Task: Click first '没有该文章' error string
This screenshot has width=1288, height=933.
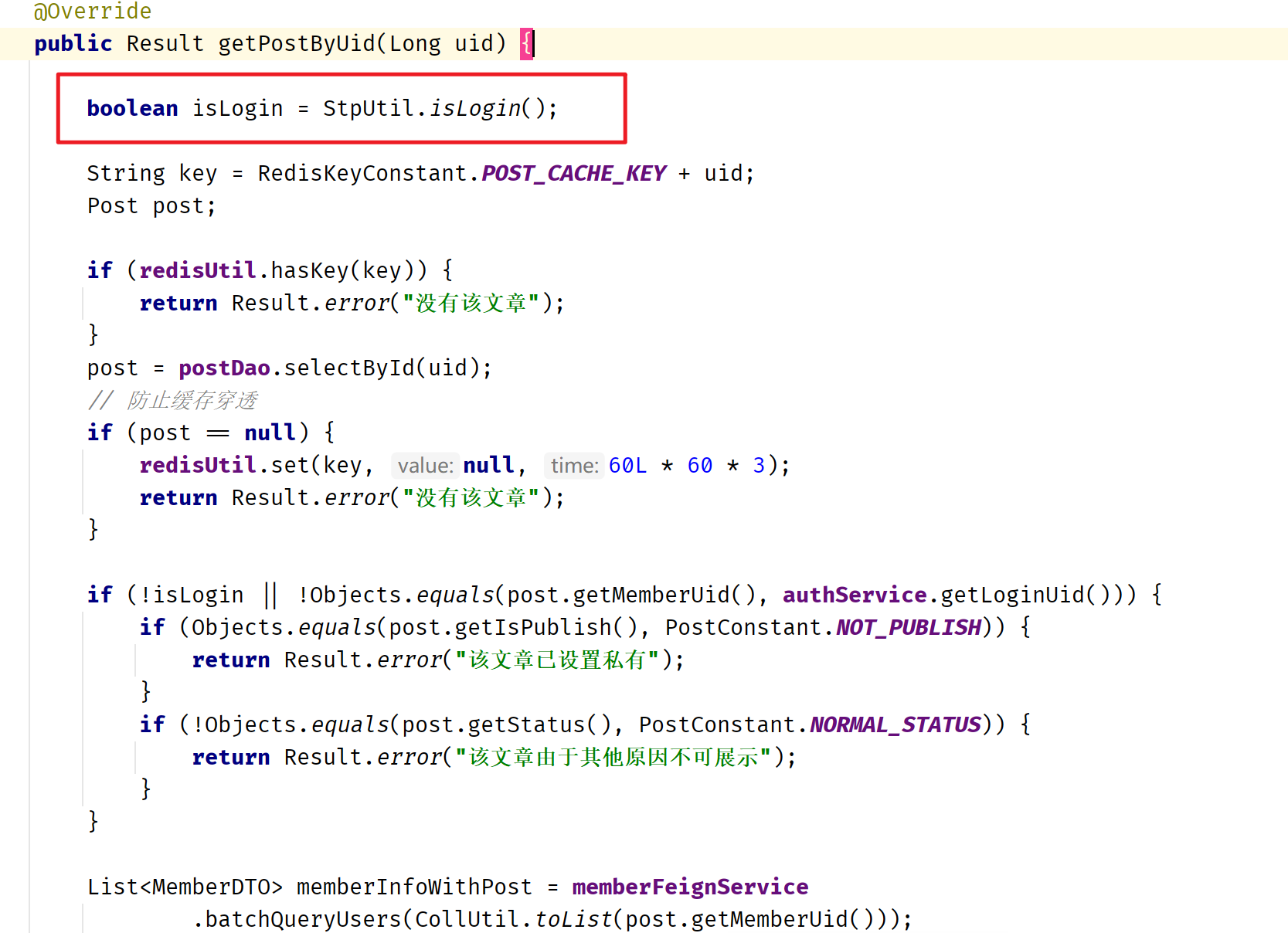Action: click(471, 303)
